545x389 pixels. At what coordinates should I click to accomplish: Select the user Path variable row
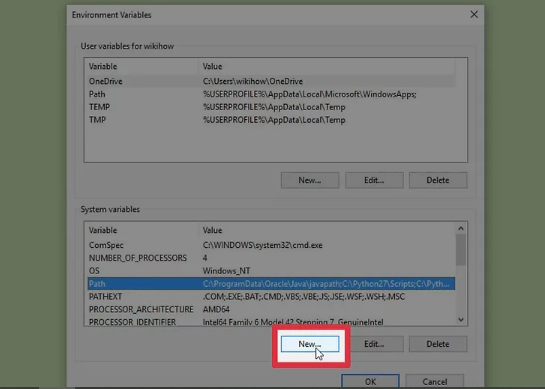tap(271, 94)
